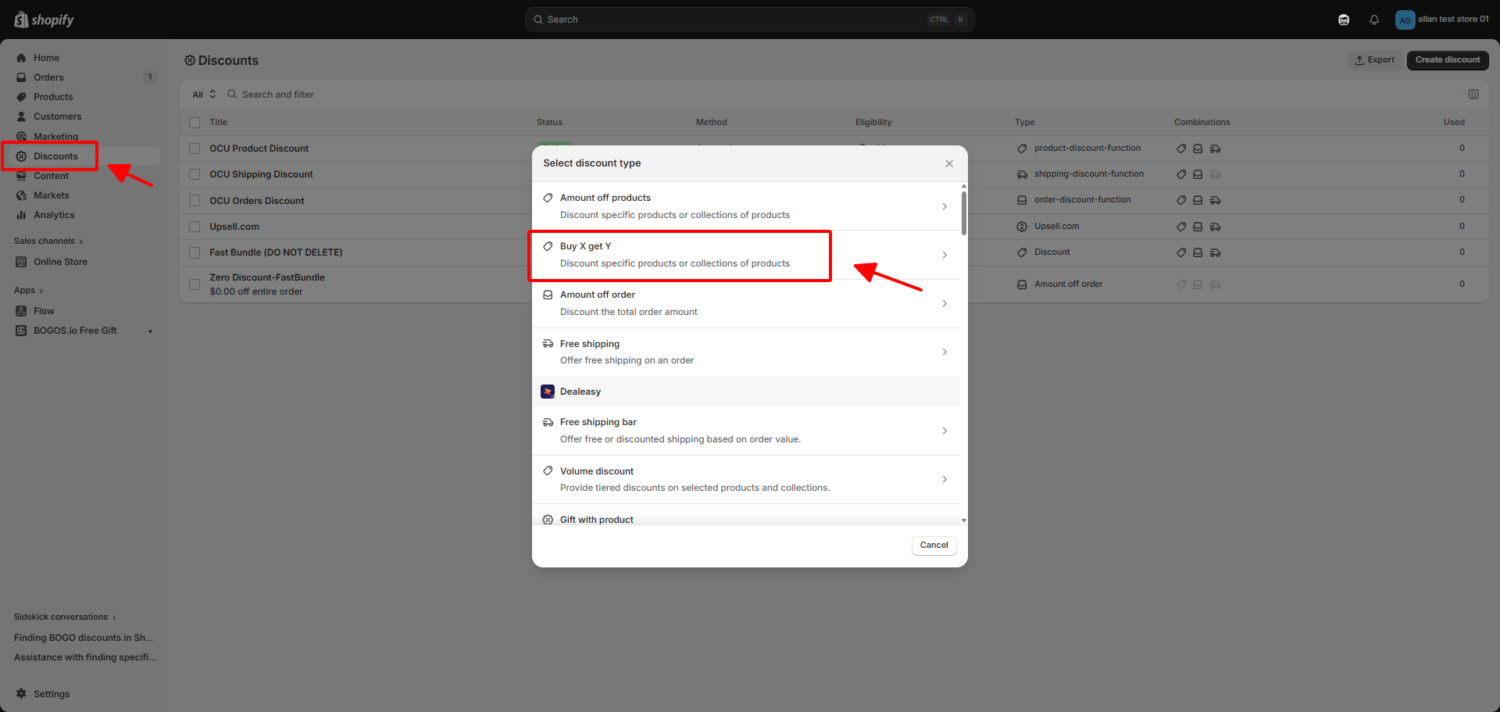Click the dialog's vertical scrollbar
1500x712 pixels.
pyautogui.click(x=964, y=213)
